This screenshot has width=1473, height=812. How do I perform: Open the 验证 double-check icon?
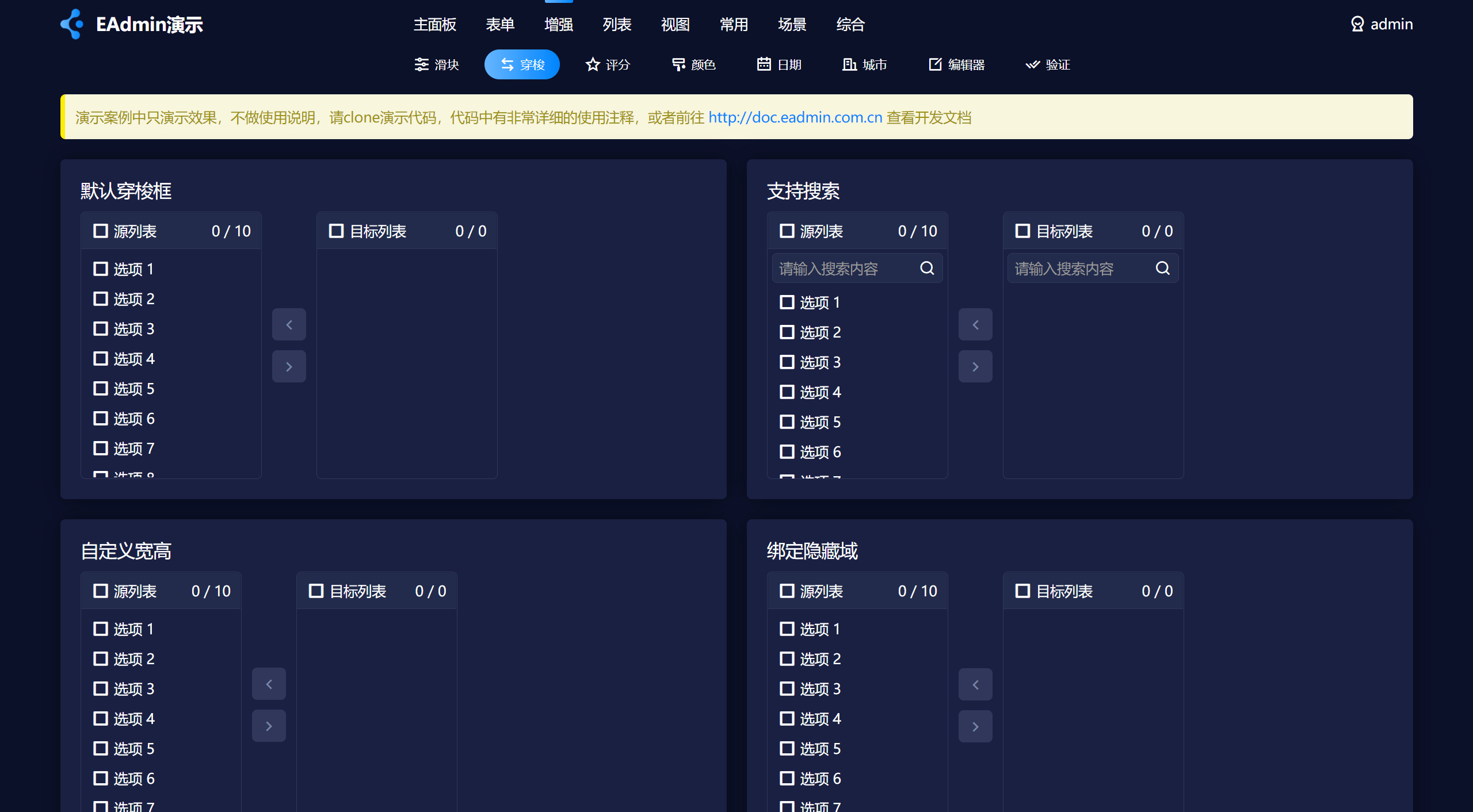pos(1032,64)
